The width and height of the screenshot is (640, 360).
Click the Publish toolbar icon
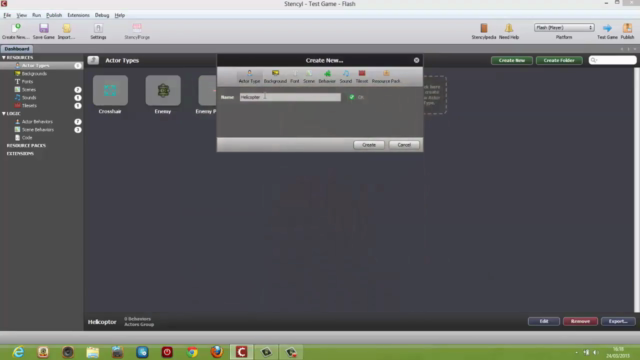[x=627, y=31]
